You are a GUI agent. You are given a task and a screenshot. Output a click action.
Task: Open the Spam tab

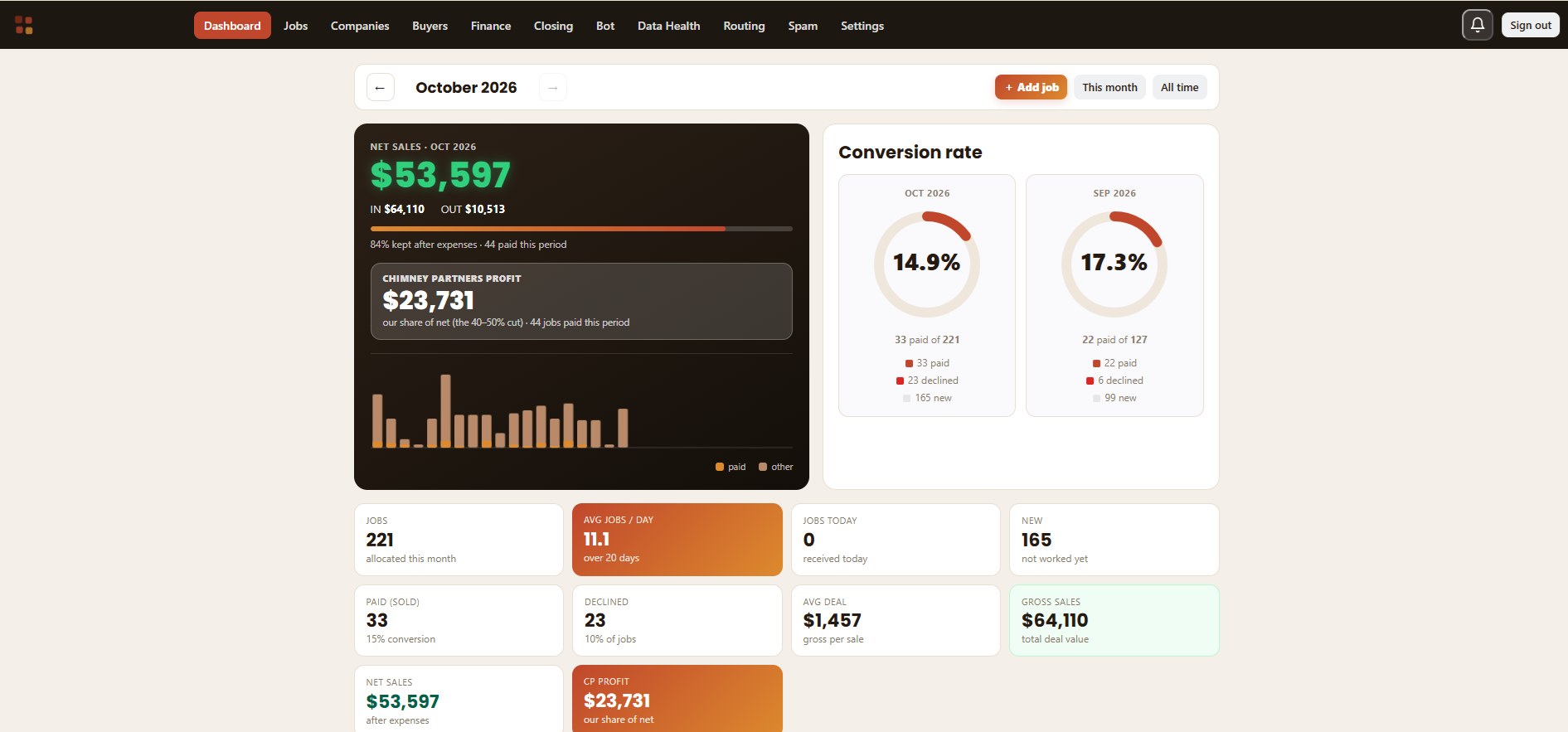(x=803, y=26)
